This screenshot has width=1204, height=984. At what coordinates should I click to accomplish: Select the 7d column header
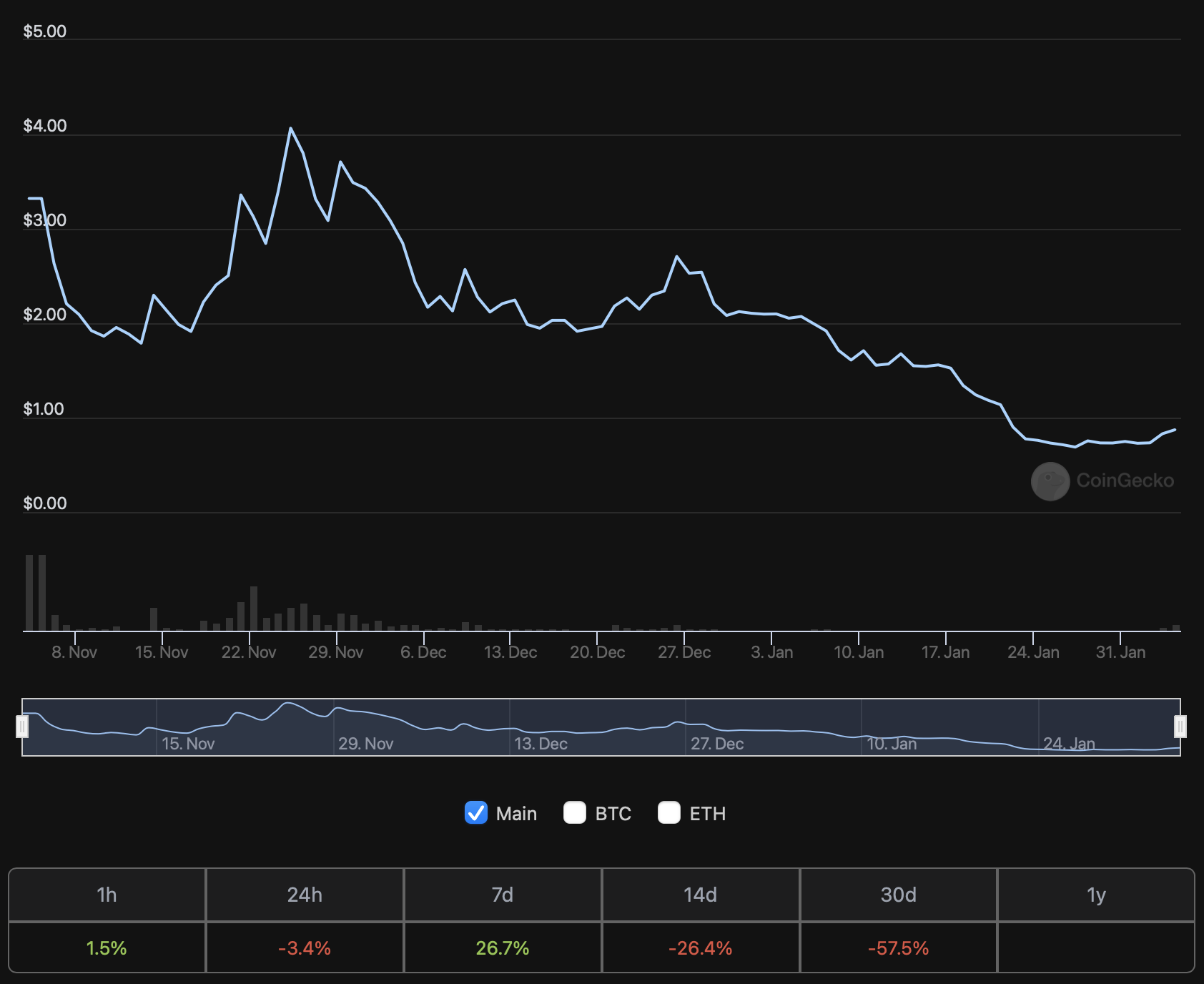coord(503,895)
